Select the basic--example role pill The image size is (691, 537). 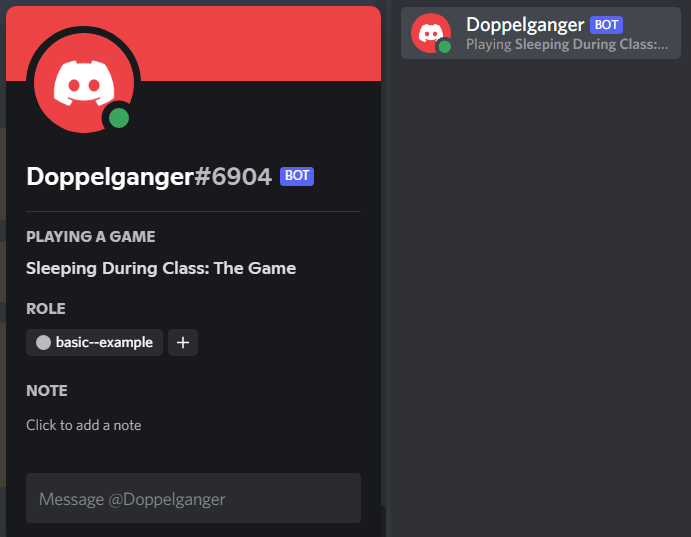pyautogui.click(x=94, y=342)
